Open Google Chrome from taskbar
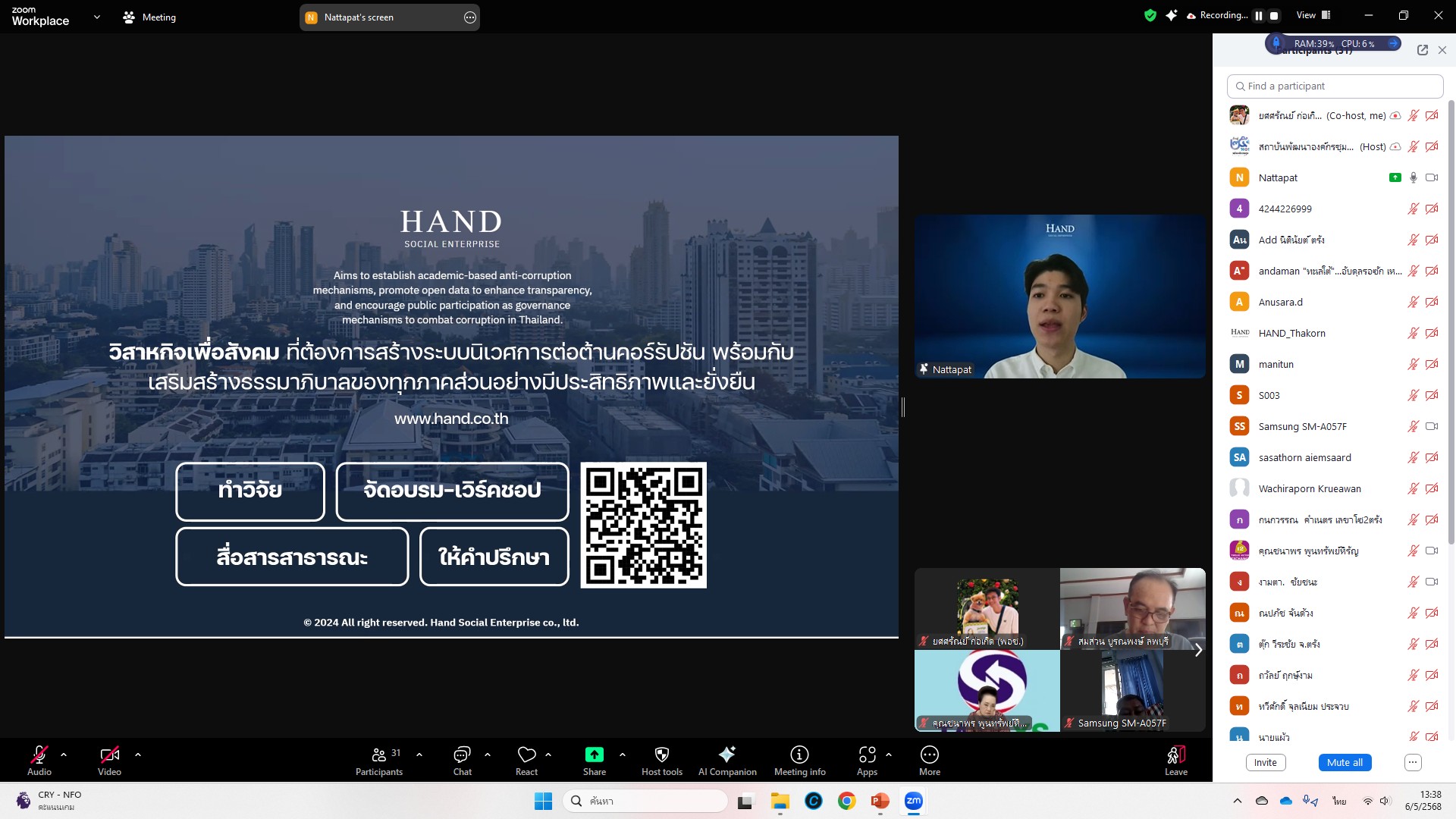 [846, 801]
